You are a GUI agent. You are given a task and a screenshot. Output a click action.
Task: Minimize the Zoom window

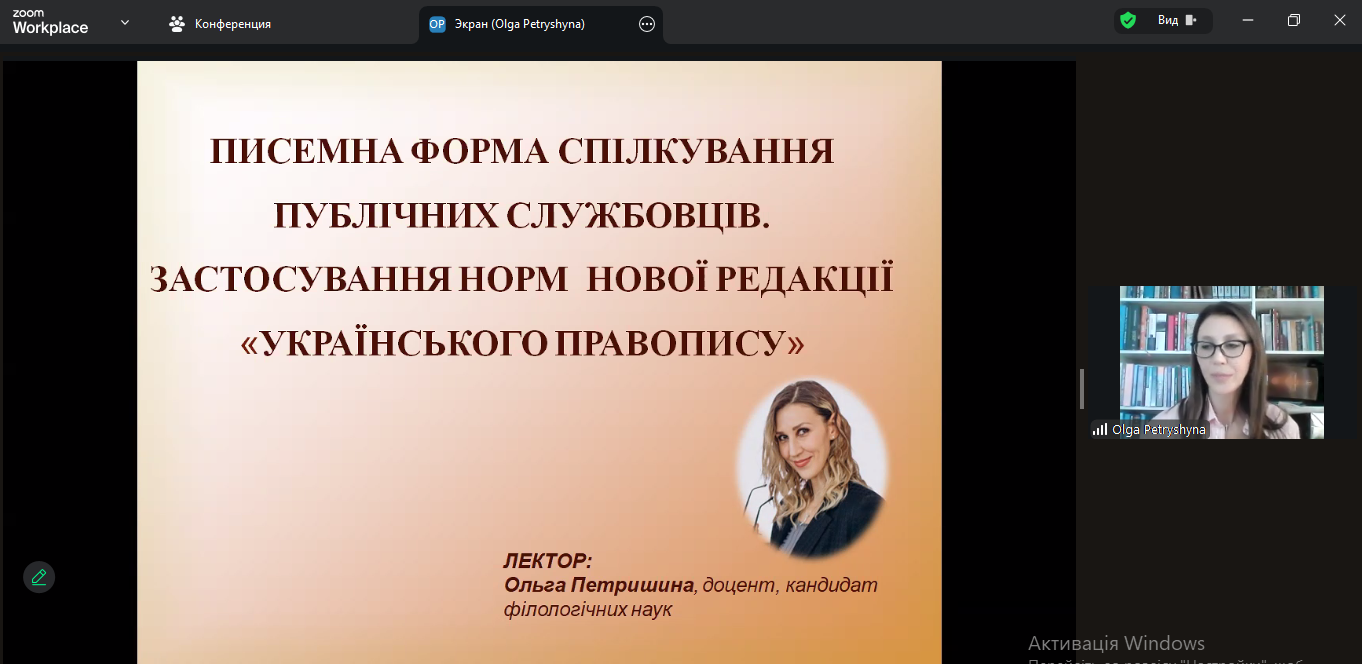click(x=1247, y=20)
